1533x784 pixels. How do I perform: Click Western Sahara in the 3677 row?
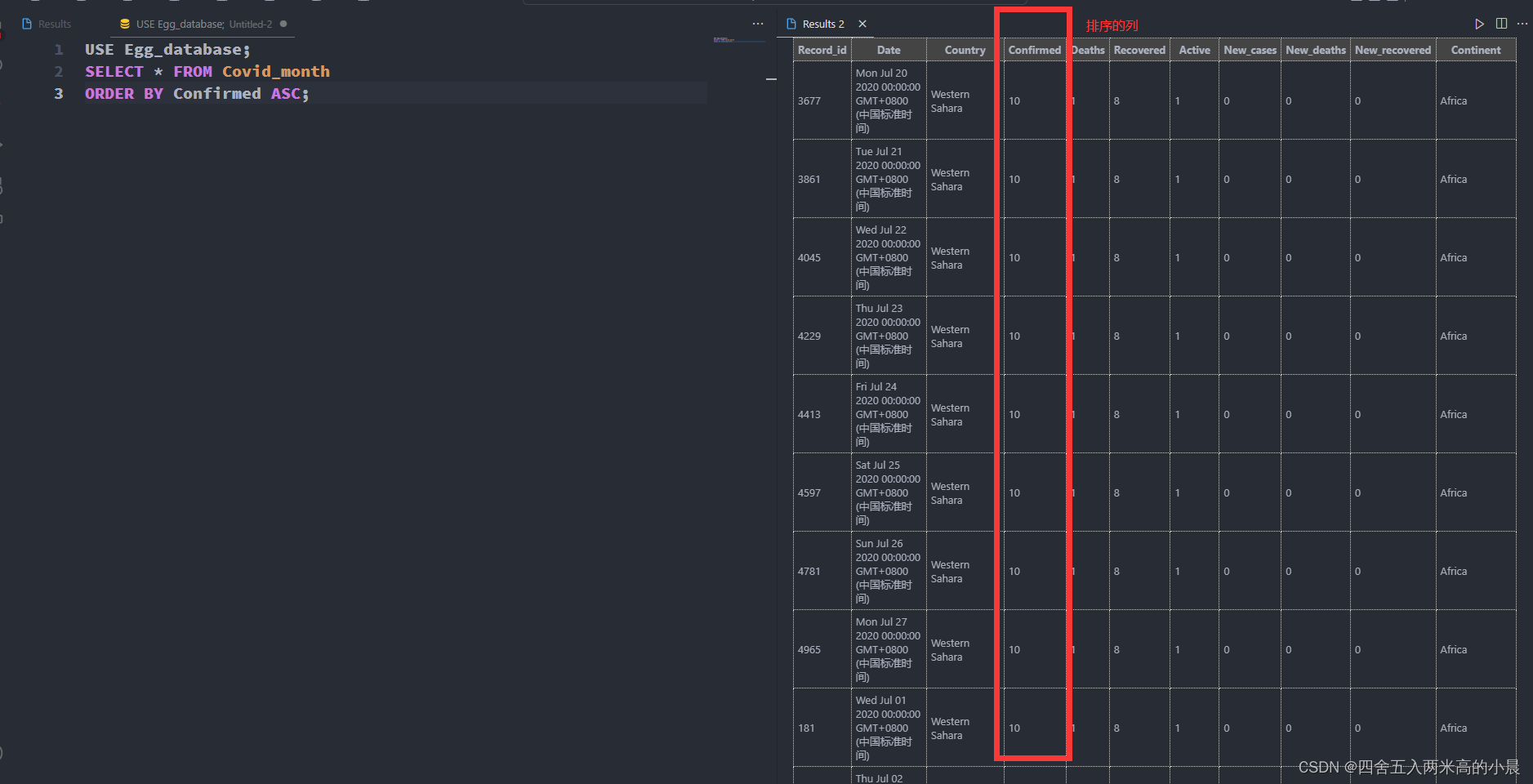point(965,100)
